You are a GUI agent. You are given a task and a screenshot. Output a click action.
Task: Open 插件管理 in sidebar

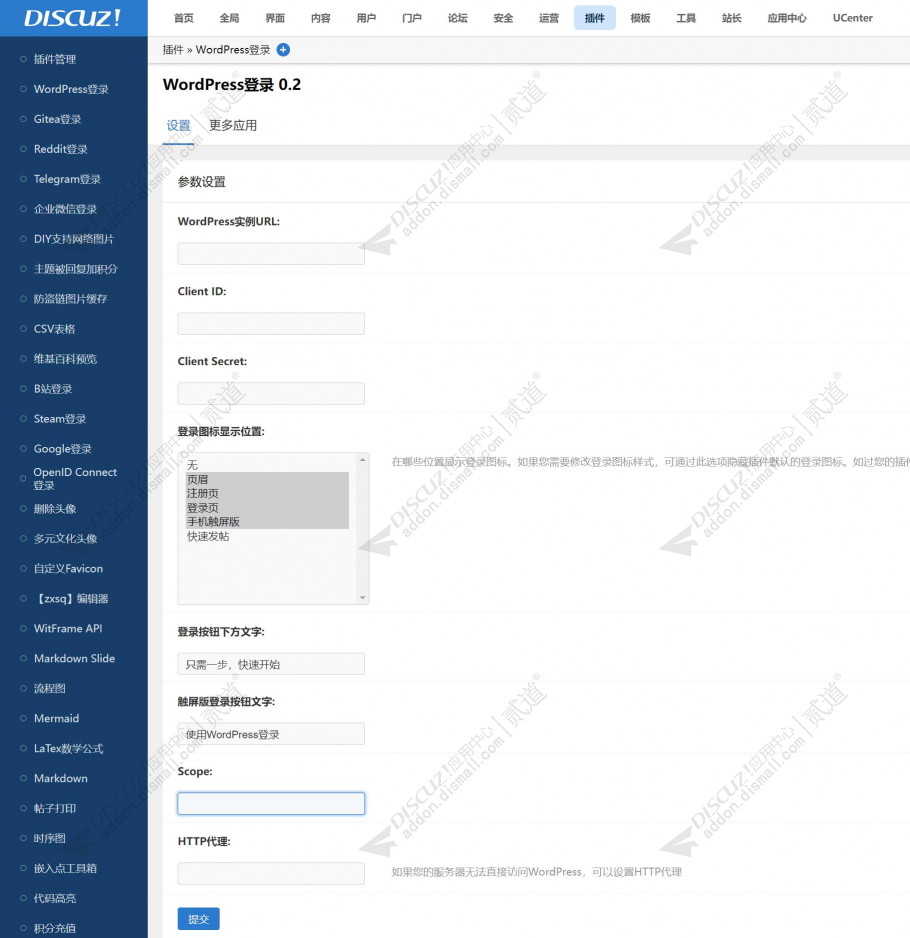pyautogui.click(x=55, y=59)
